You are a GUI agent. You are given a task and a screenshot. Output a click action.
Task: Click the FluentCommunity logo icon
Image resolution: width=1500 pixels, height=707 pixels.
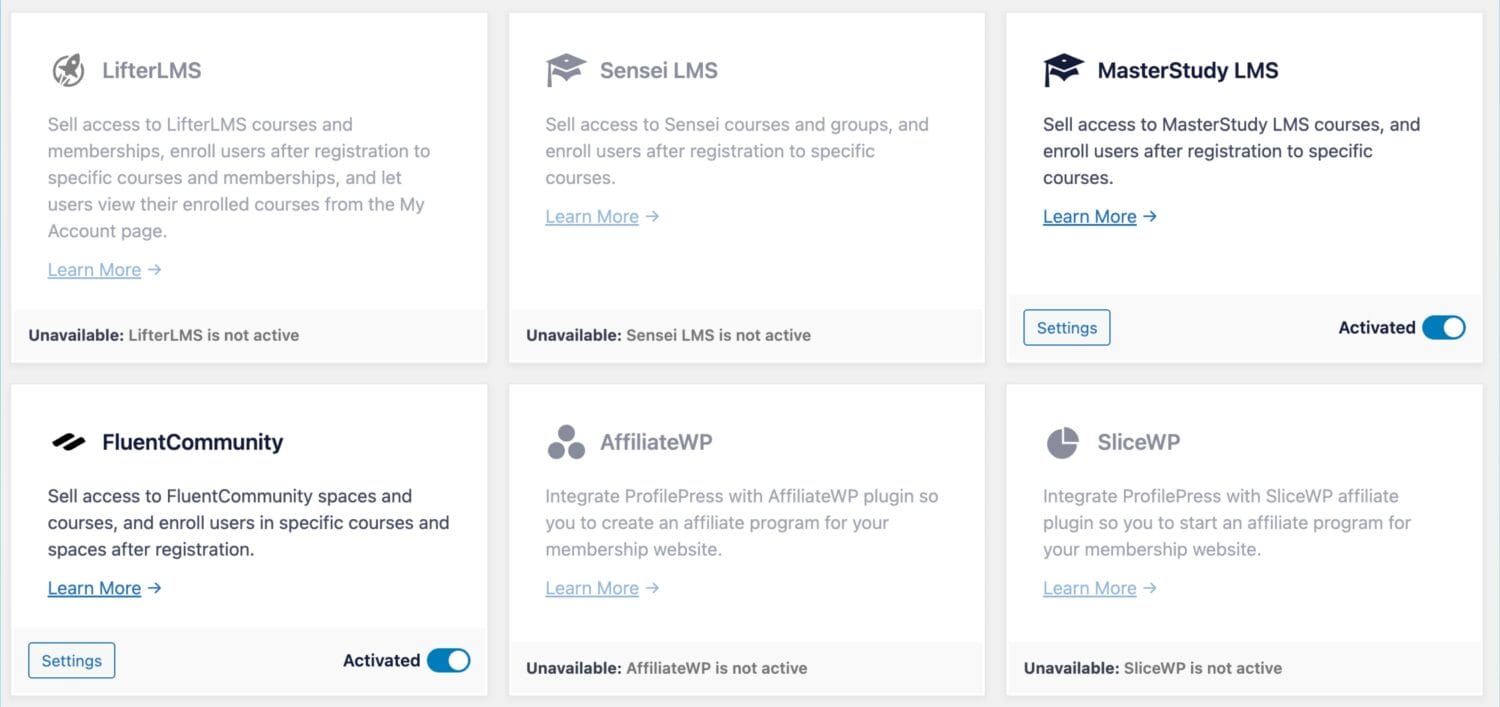[68, 442]
